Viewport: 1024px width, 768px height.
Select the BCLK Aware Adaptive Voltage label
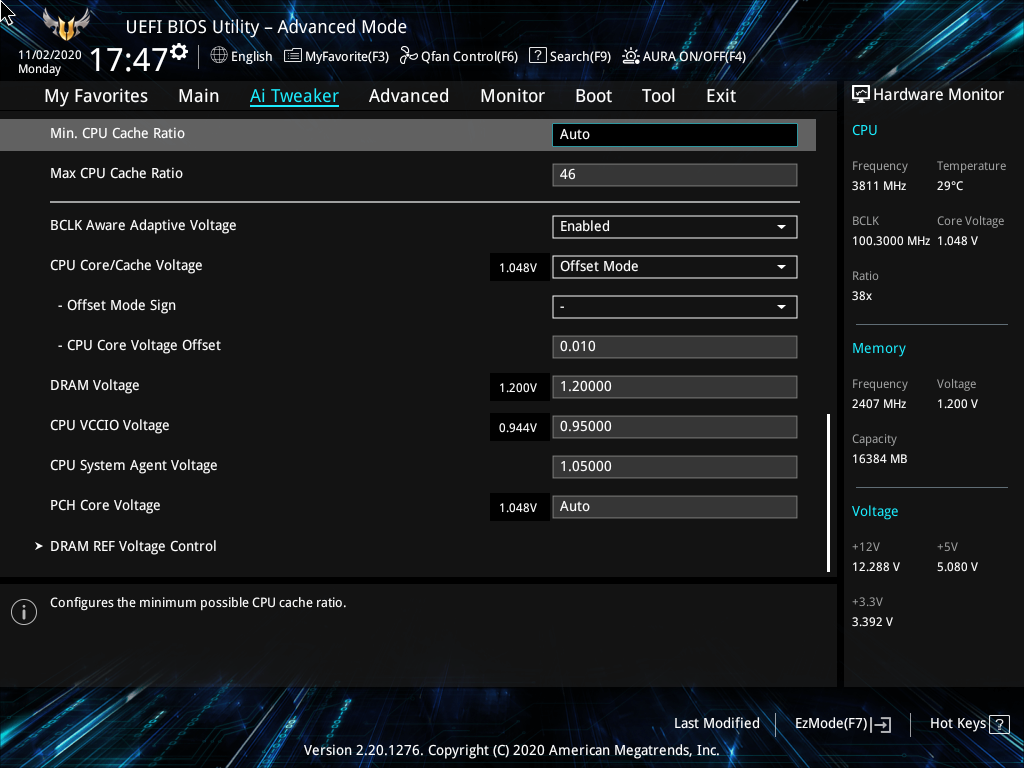tap(143, 225)
